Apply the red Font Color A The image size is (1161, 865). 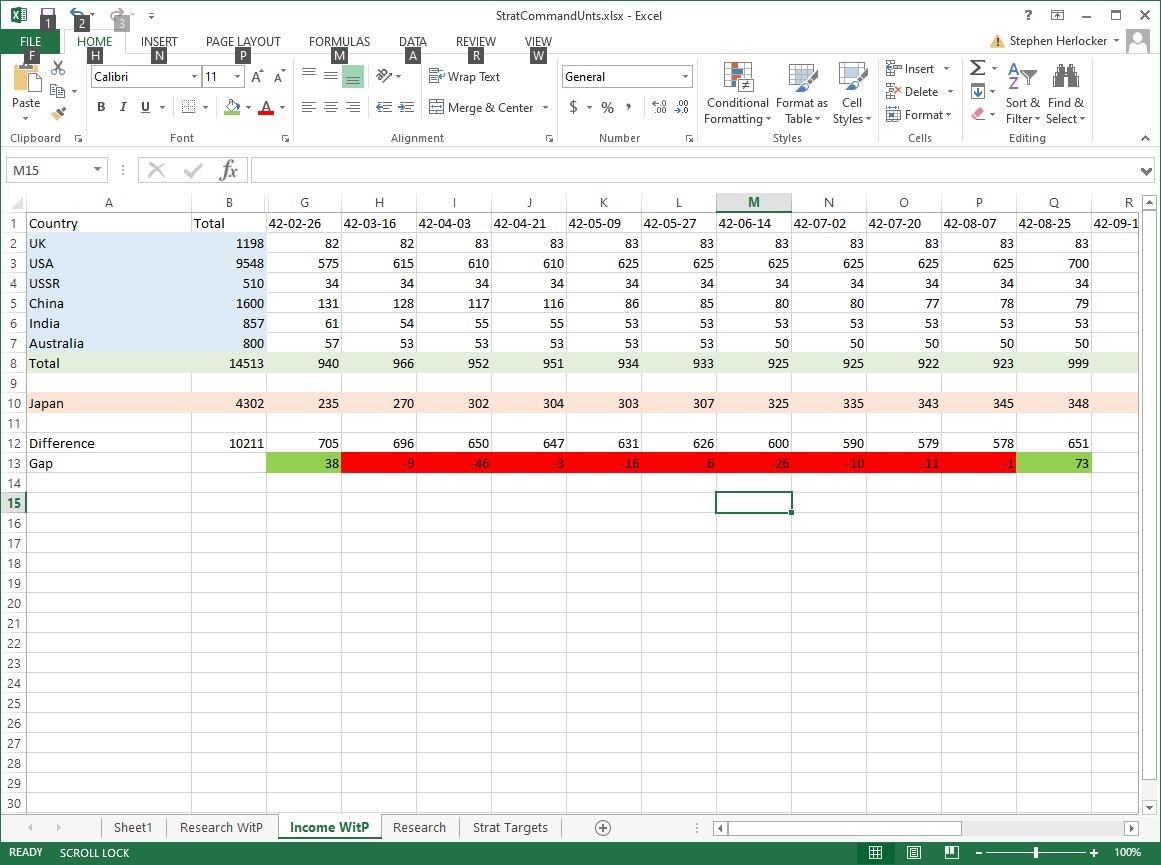tap(267, 107)
